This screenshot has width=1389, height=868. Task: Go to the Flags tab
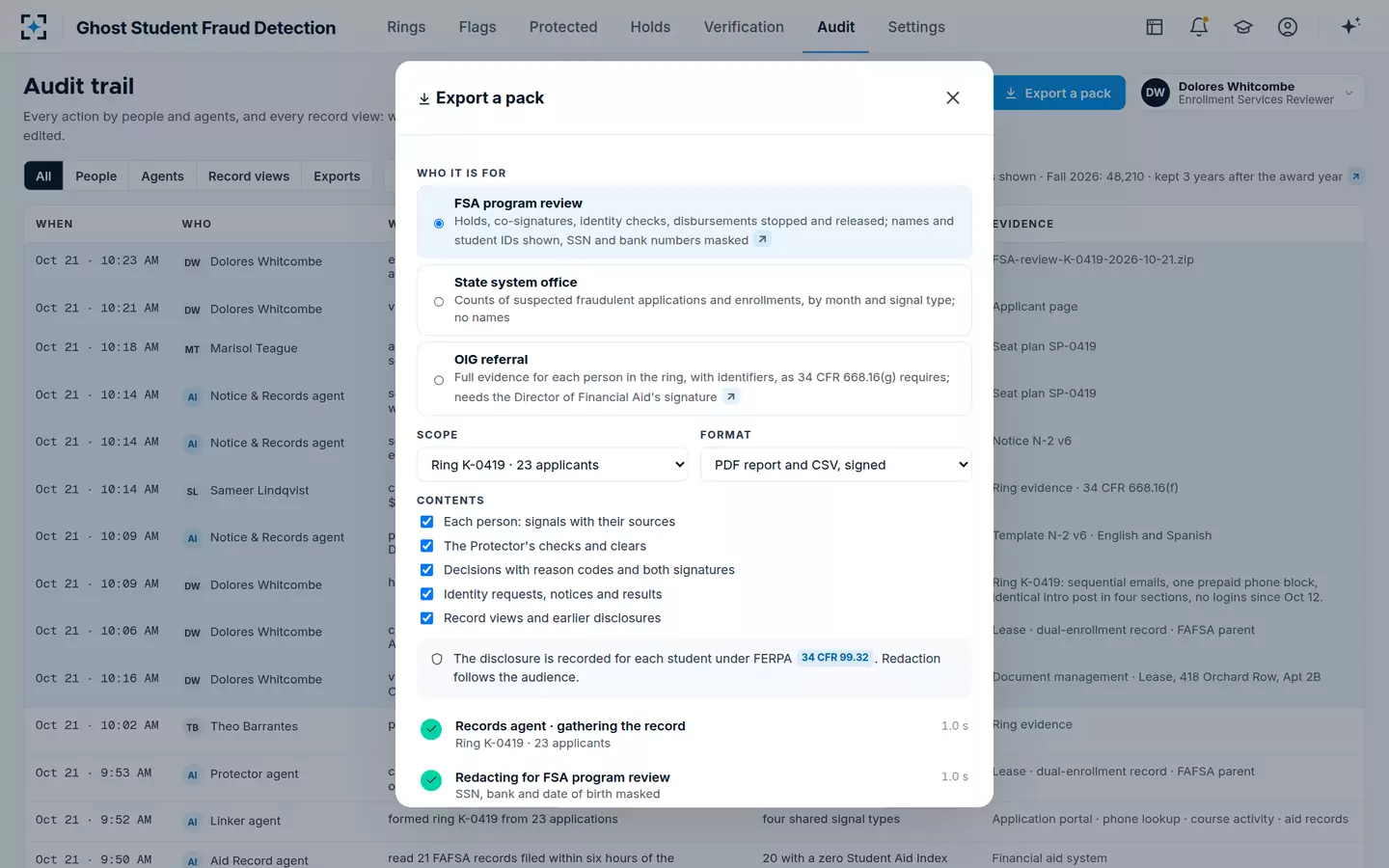click(477, 27)
